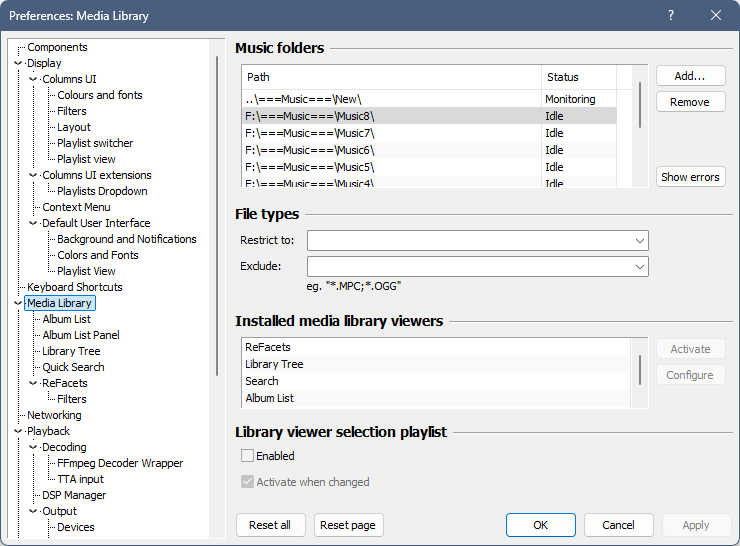This screenshot has height=546, width=740.
Task: Collapse the Playback tree node
Action: point(18,431)
